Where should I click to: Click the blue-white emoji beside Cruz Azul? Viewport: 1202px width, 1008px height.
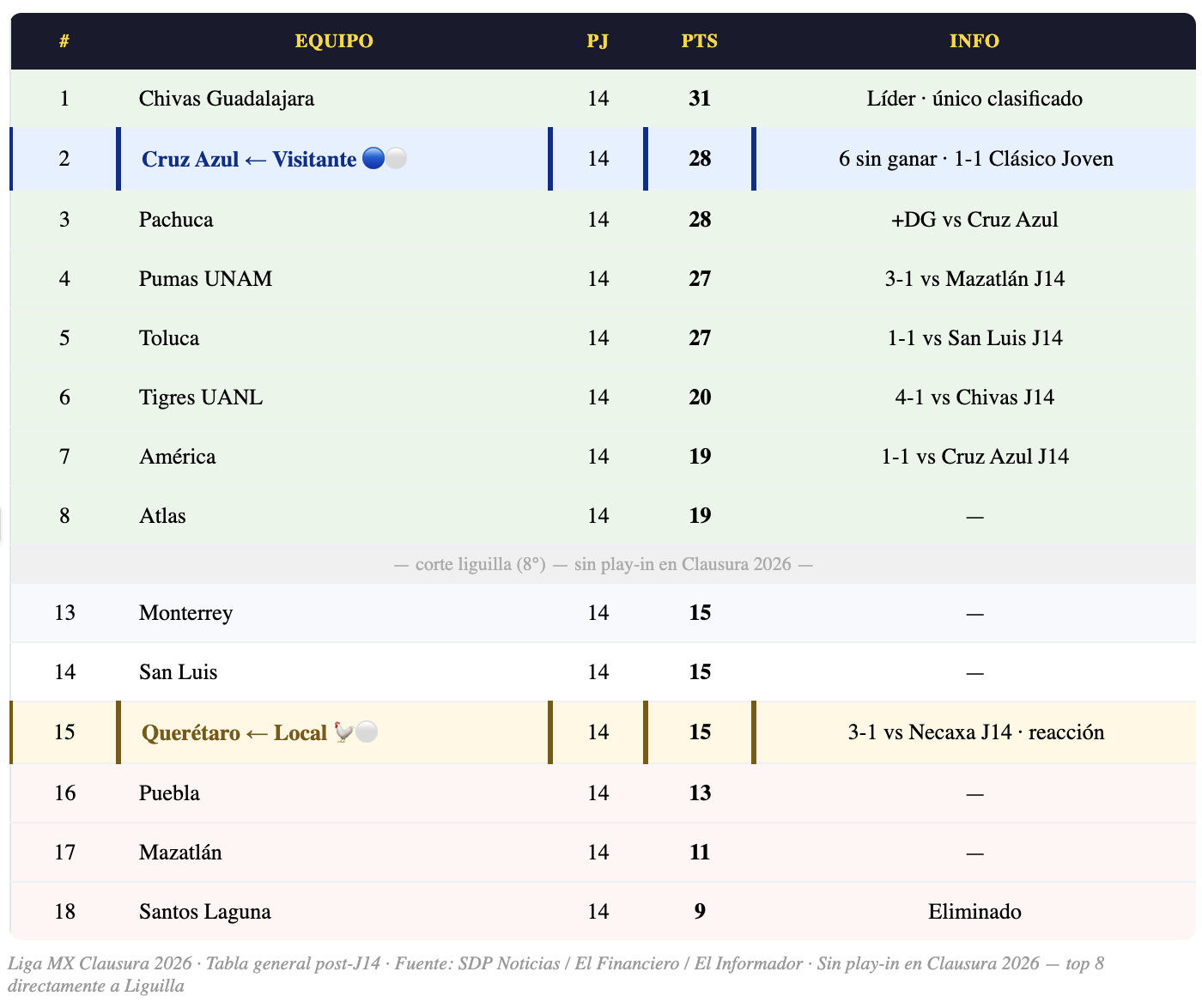384,159
